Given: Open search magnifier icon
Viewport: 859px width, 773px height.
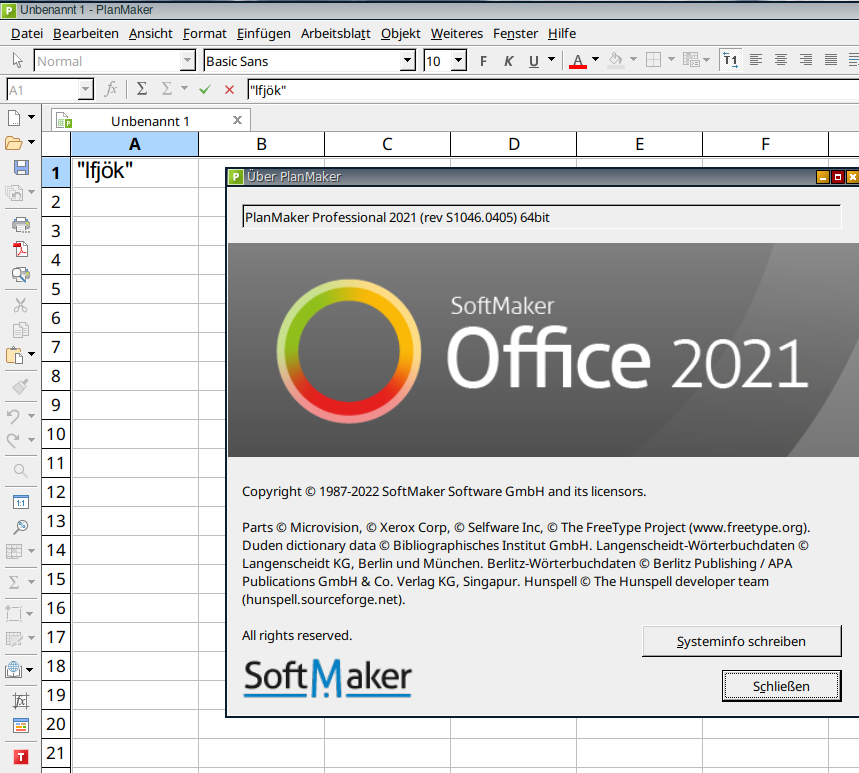Looking at the screenshot, I should [x=21, y=471].
